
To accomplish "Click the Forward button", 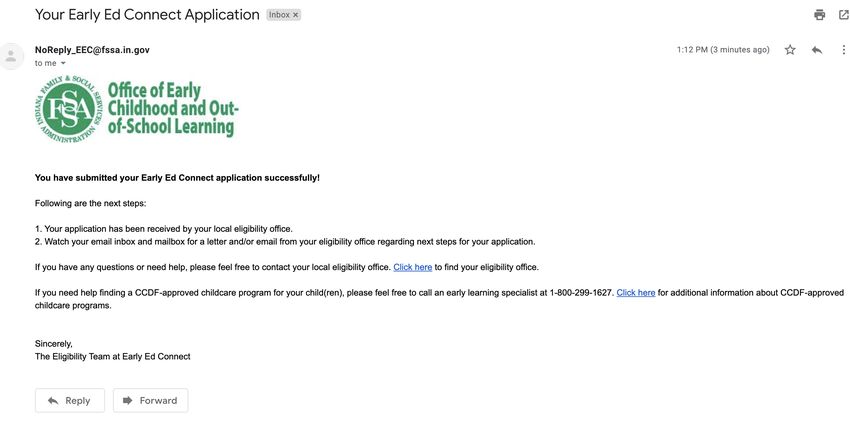I will (x=151, y=400).
